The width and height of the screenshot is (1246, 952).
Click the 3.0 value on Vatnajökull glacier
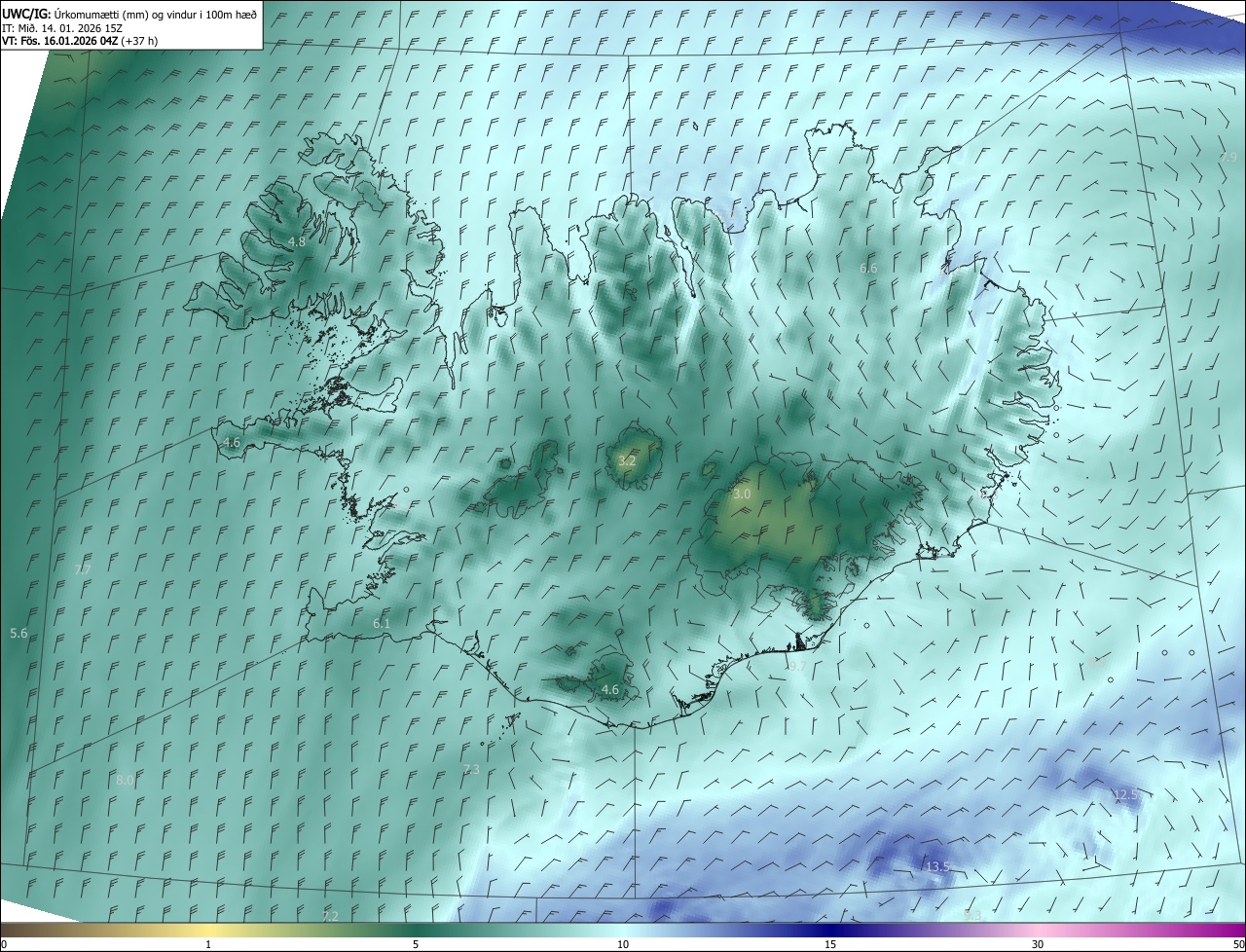click(742, 494)
